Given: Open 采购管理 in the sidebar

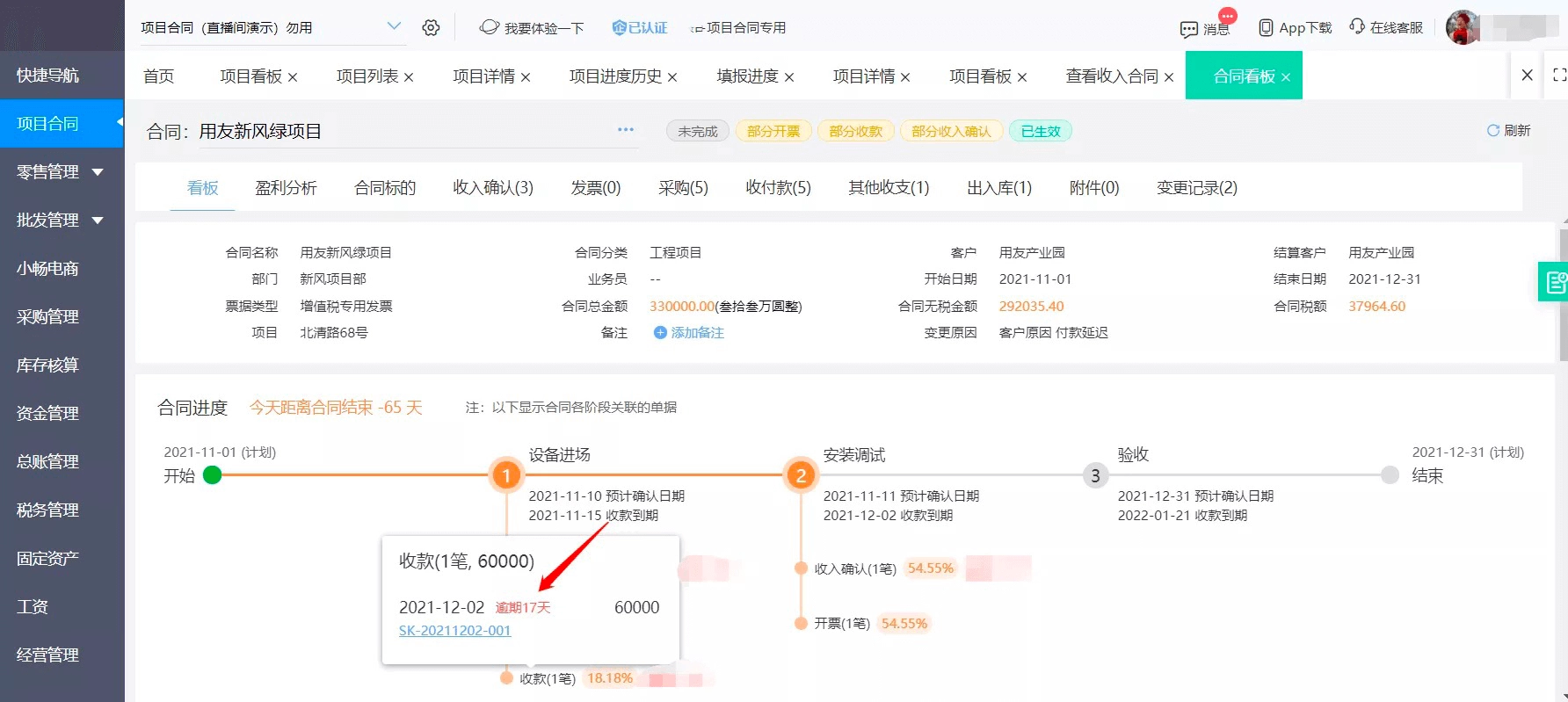Looking at the screenshot, I should coord(47,317).
